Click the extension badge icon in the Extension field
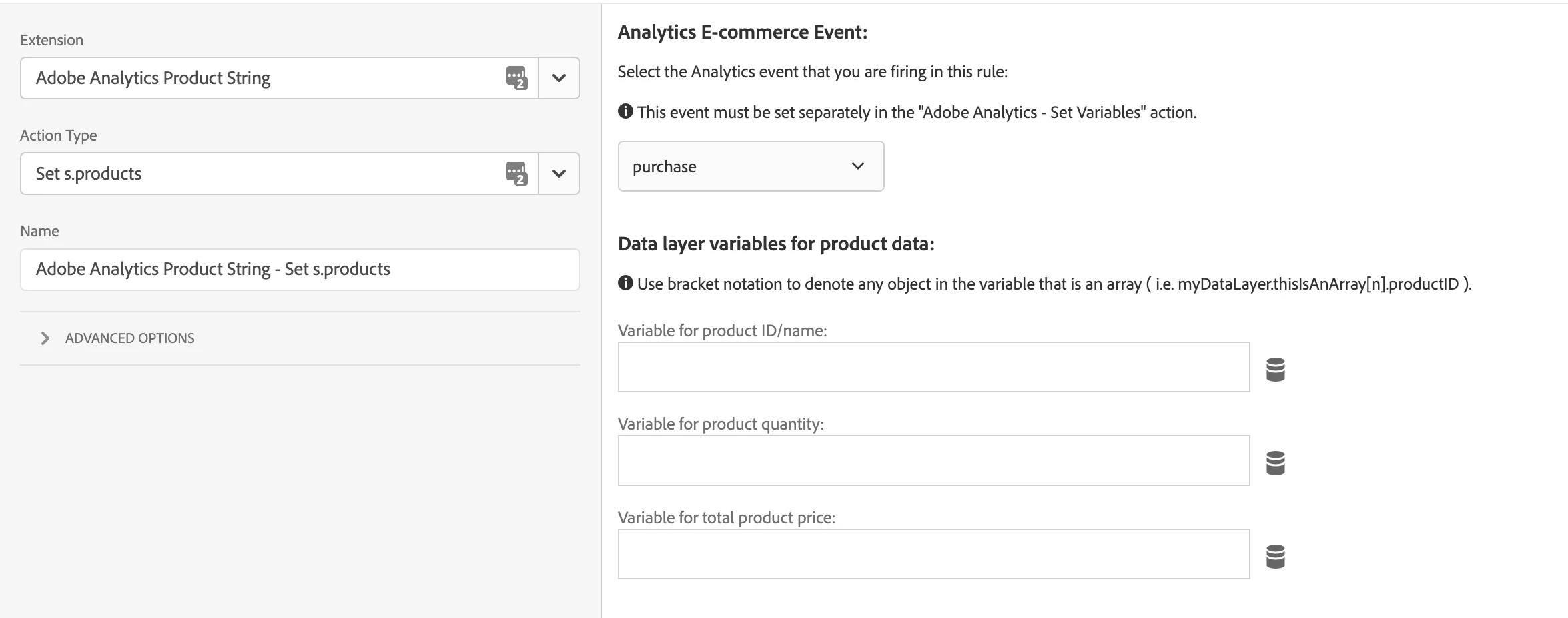 point(516,78)
